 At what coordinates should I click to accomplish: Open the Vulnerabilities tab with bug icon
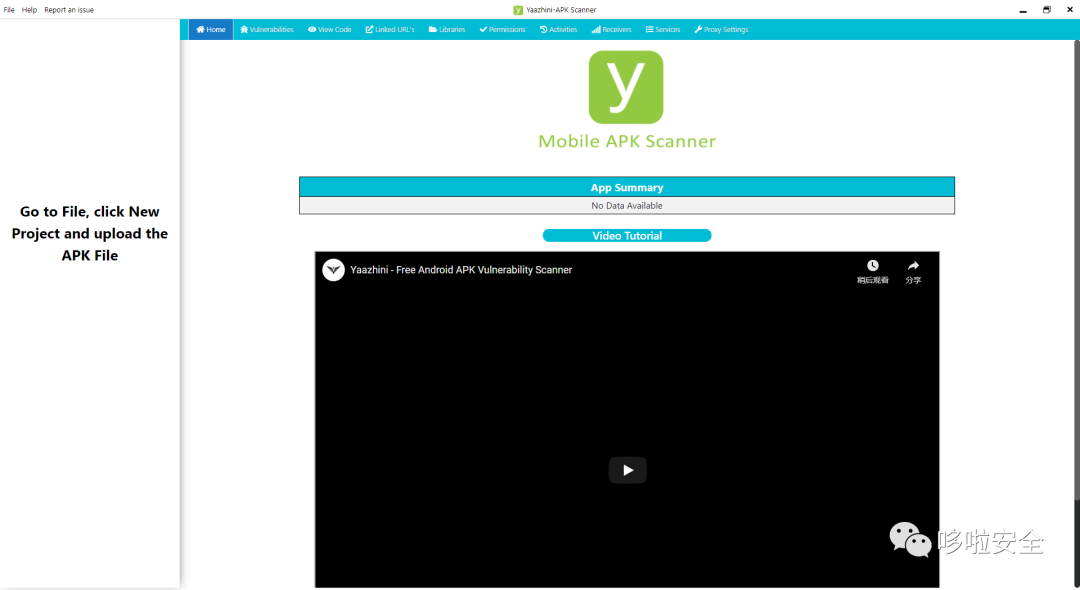point(267,30)
